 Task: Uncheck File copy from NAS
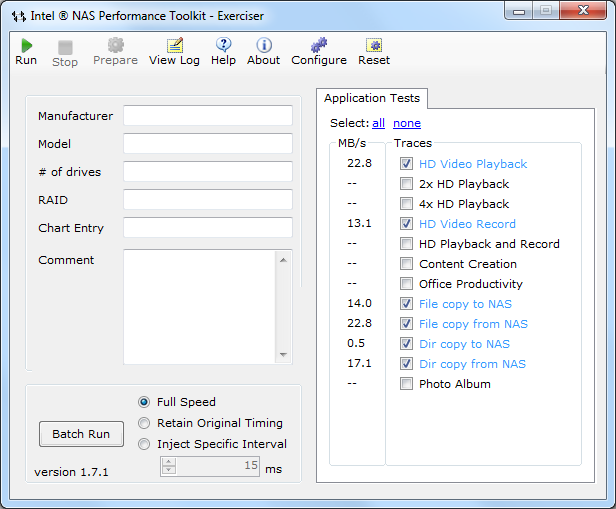click(x=406, y=324)
